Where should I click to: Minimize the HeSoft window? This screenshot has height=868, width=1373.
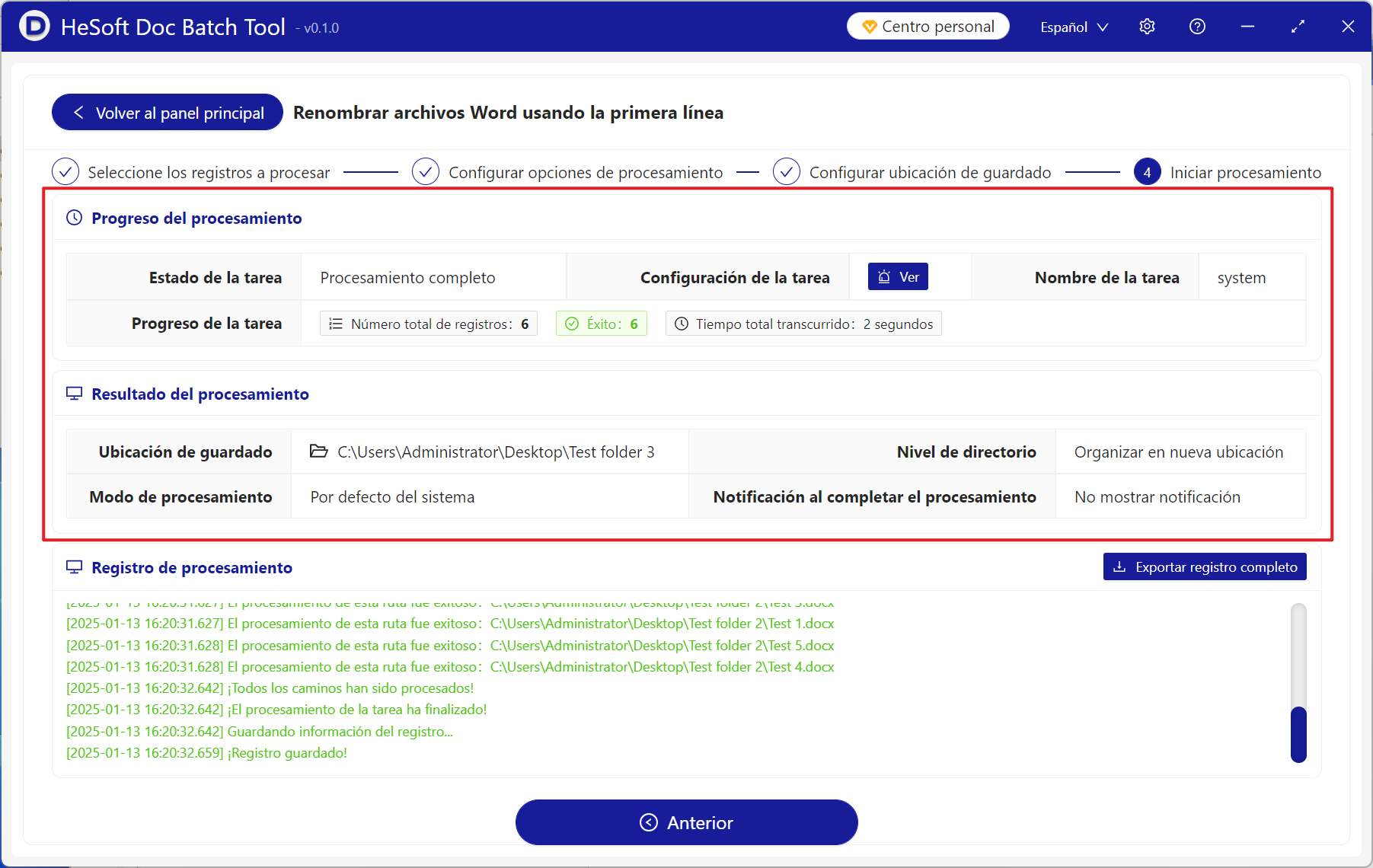pos(1247,27)
